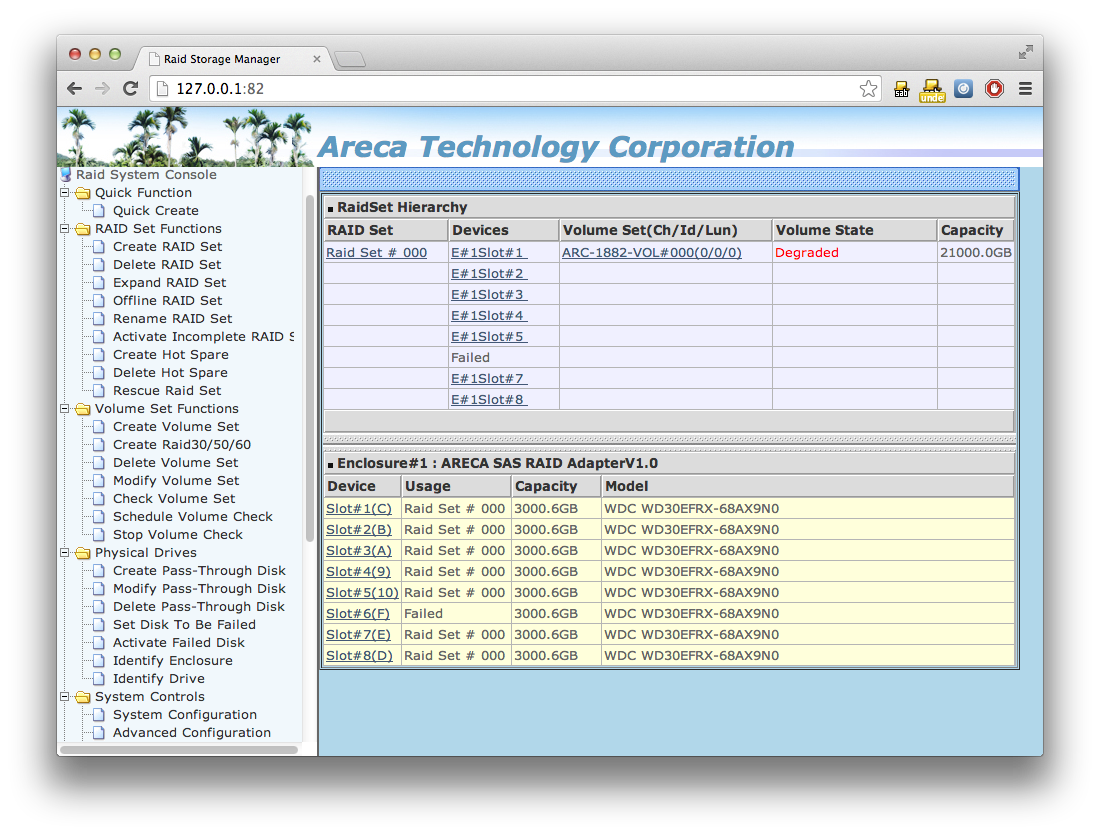Image resolution: width=1100 pixels, height=835 pixels.
Task: Open Create Volume Set
Action: 176,427
